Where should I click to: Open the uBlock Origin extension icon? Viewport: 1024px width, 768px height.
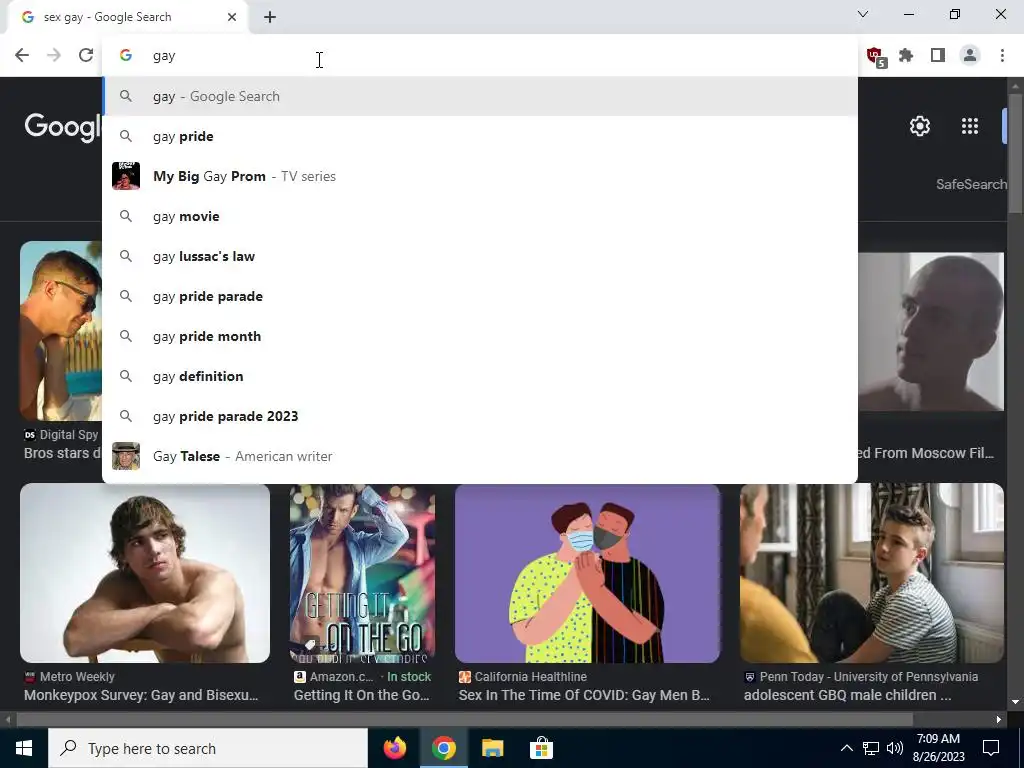875,56
